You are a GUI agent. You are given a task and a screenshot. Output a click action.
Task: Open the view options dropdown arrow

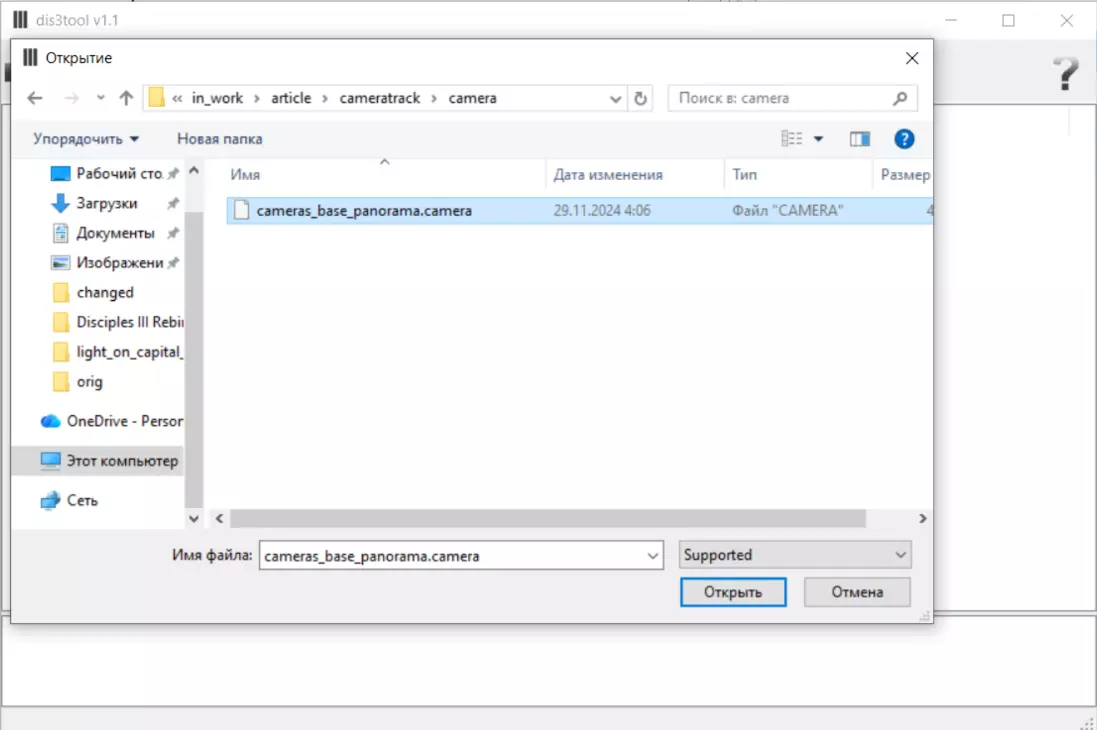(818, 139)
